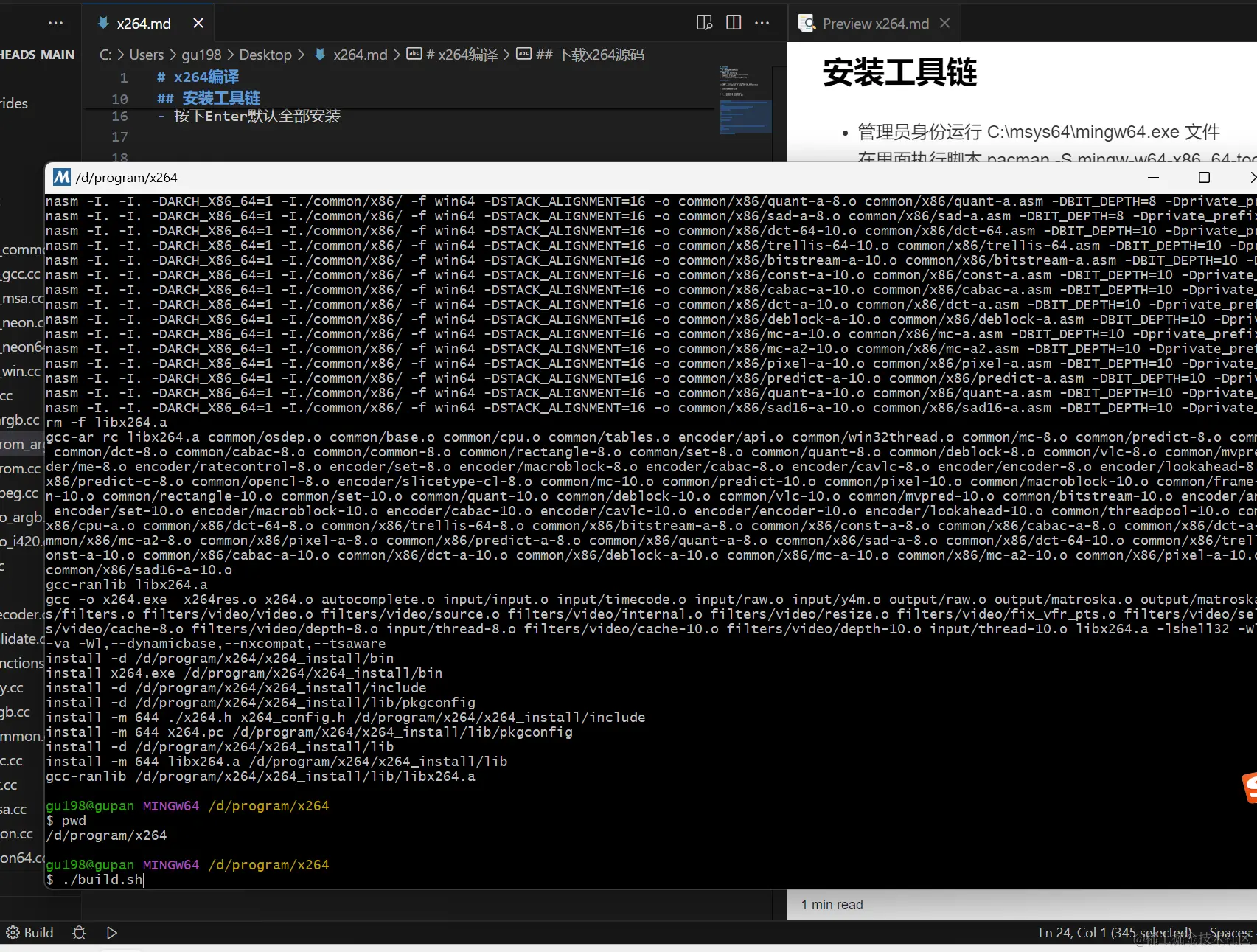
Task: Select the gcc.cc file in sidebar
Action: pos(21,274)
